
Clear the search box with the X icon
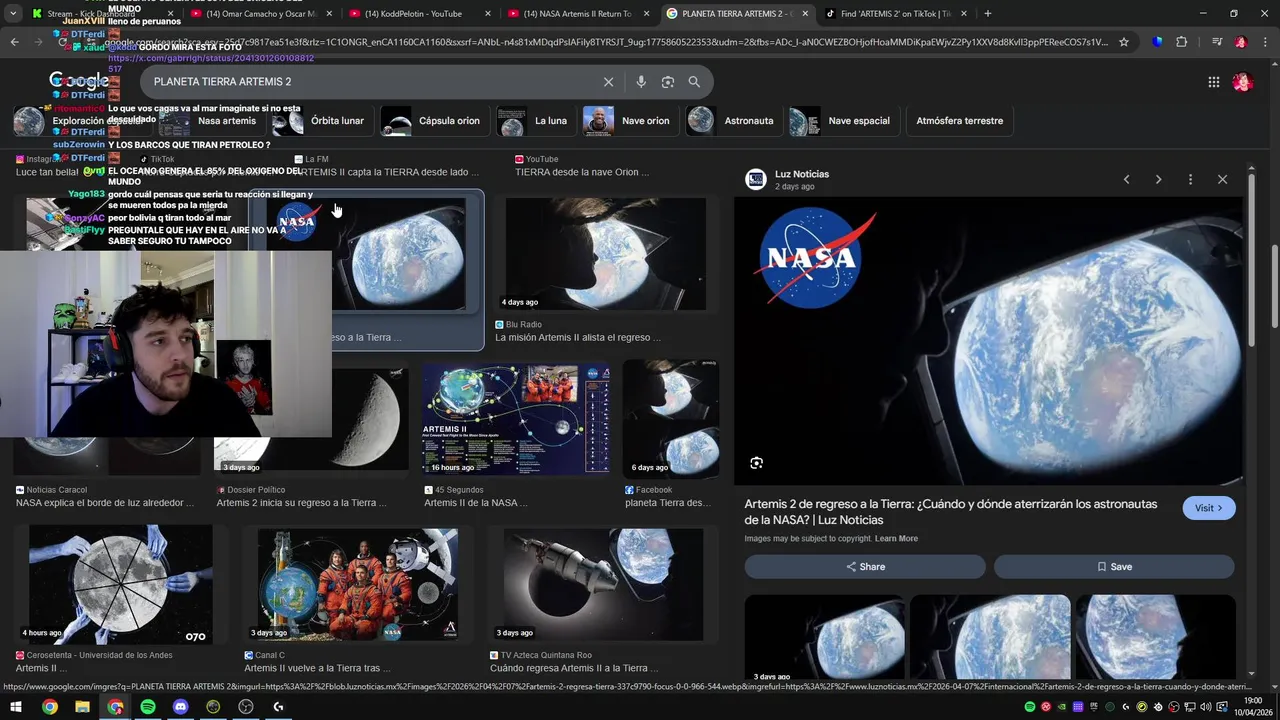pyautogui.click(x=608, y=82)
